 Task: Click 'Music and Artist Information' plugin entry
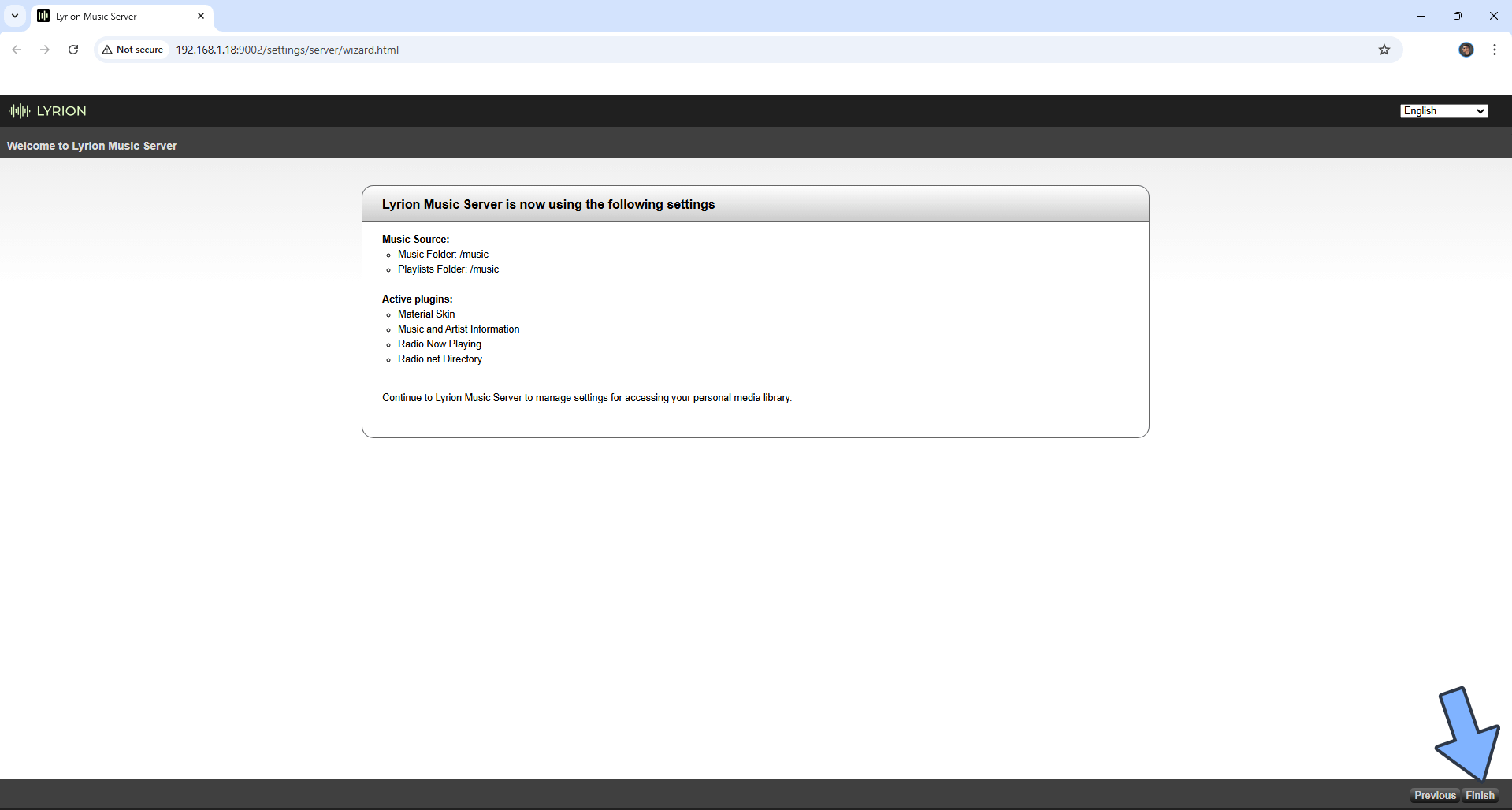459,329
